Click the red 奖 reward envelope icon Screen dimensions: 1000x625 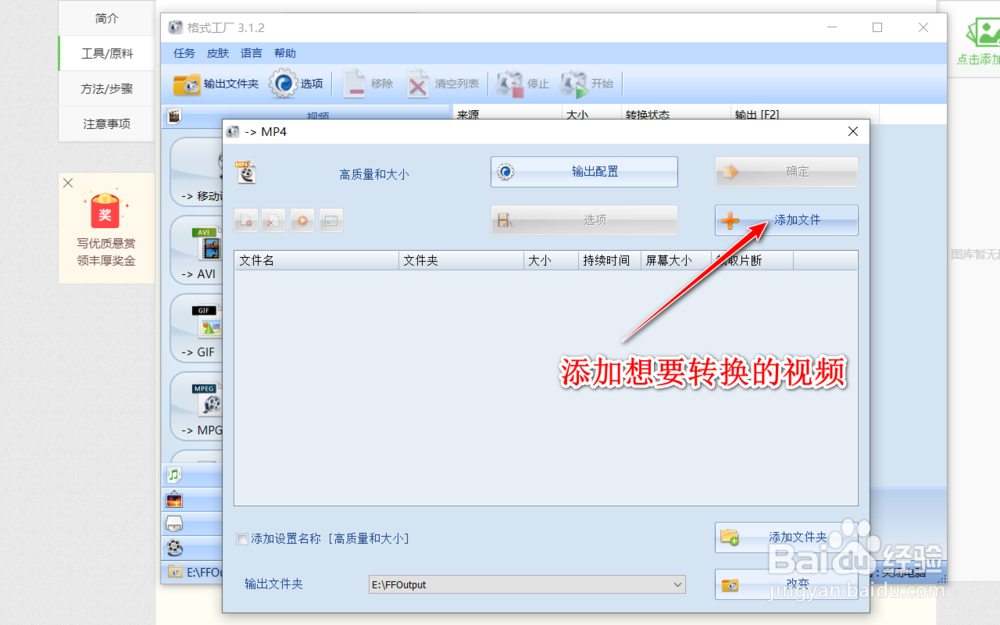[x=105, y=211]
